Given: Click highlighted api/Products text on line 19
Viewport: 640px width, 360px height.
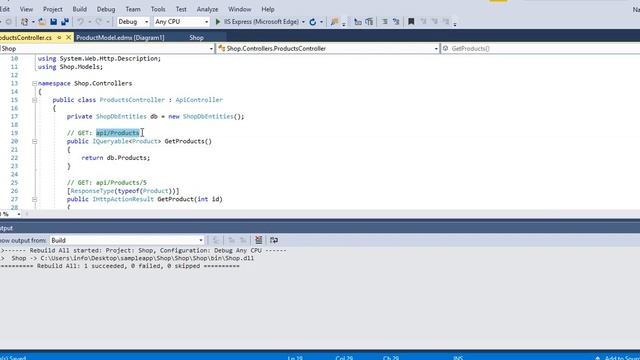Looking at the screenshot, I should click(118, 133).
